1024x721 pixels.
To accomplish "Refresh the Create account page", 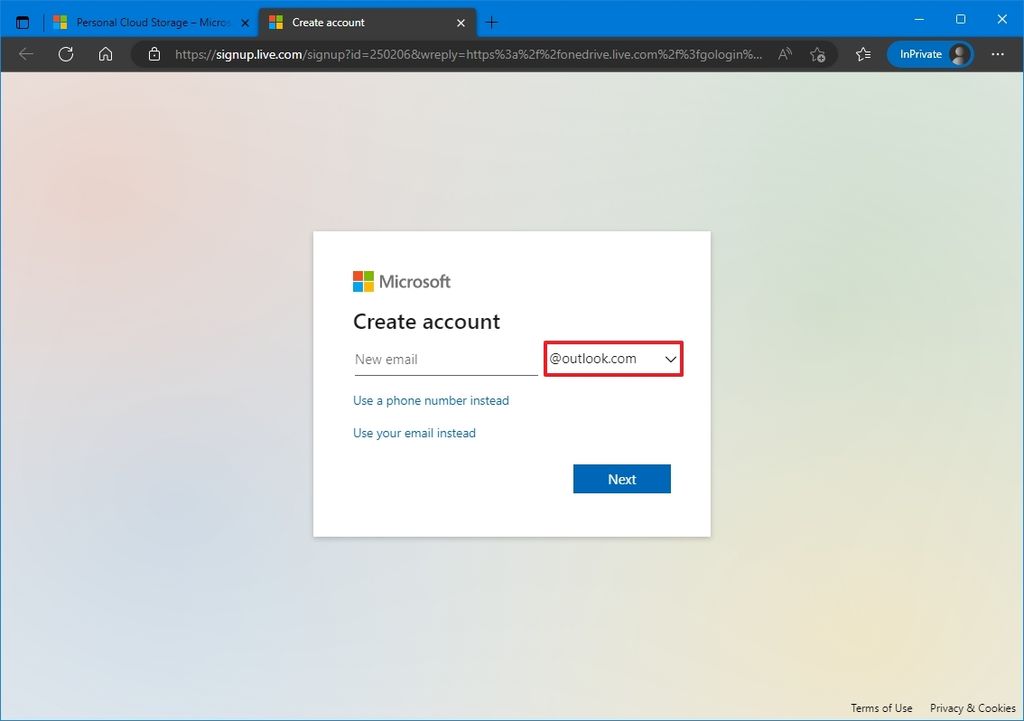I will (x=66, y=54).
